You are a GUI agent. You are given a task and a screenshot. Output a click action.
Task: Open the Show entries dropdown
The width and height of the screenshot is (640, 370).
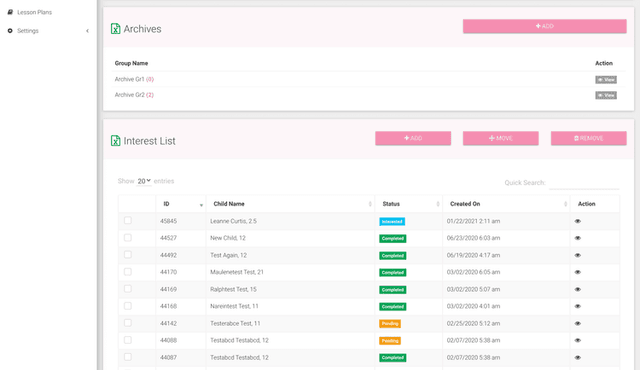[x=144, y=181]
